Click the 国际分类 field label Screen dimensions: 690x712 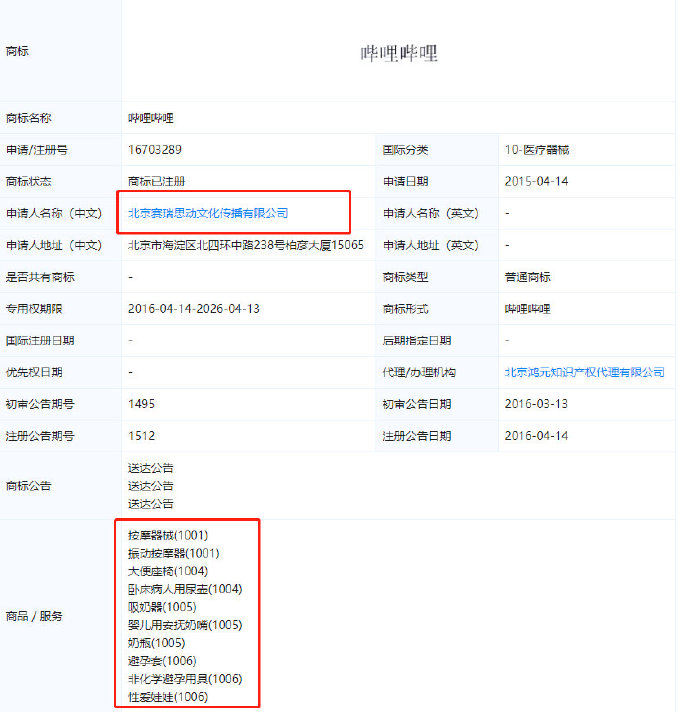coord(405,150)
